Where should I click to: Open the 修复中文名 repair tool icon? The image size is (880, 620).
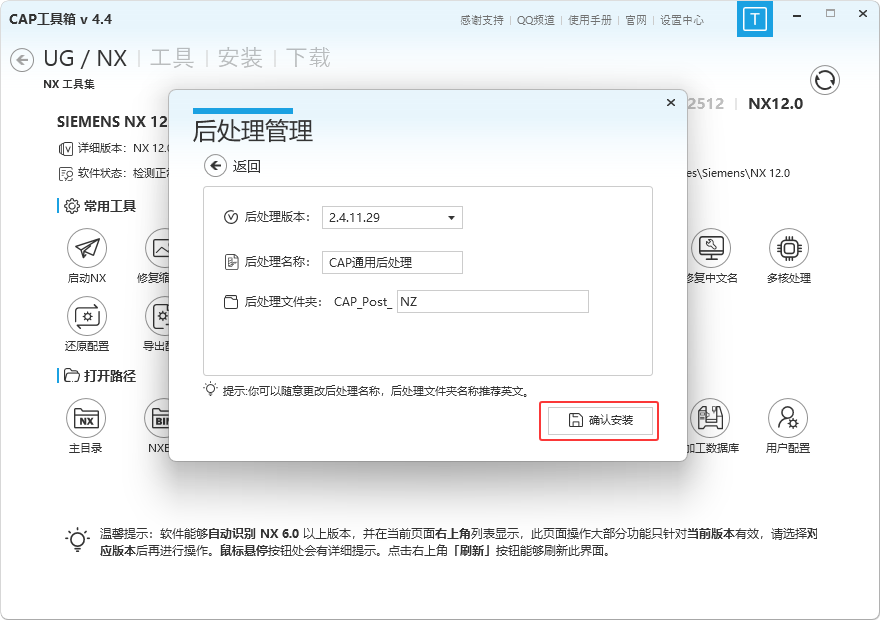pos(711,247)
